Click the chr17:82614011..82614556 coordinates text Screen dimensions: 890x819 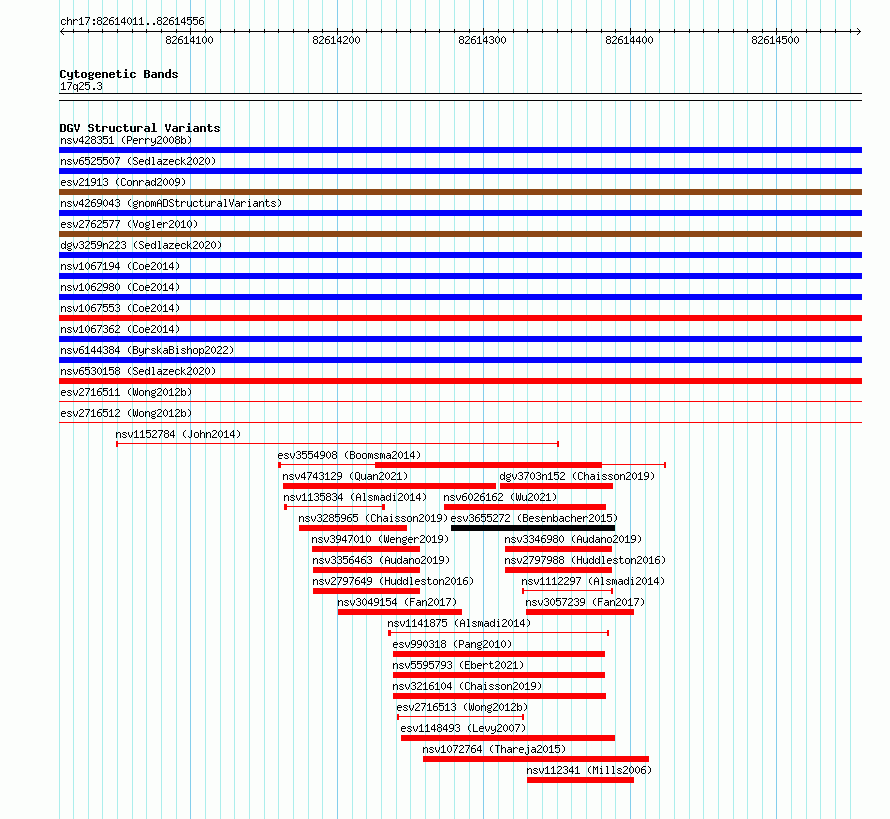point(132,21)
